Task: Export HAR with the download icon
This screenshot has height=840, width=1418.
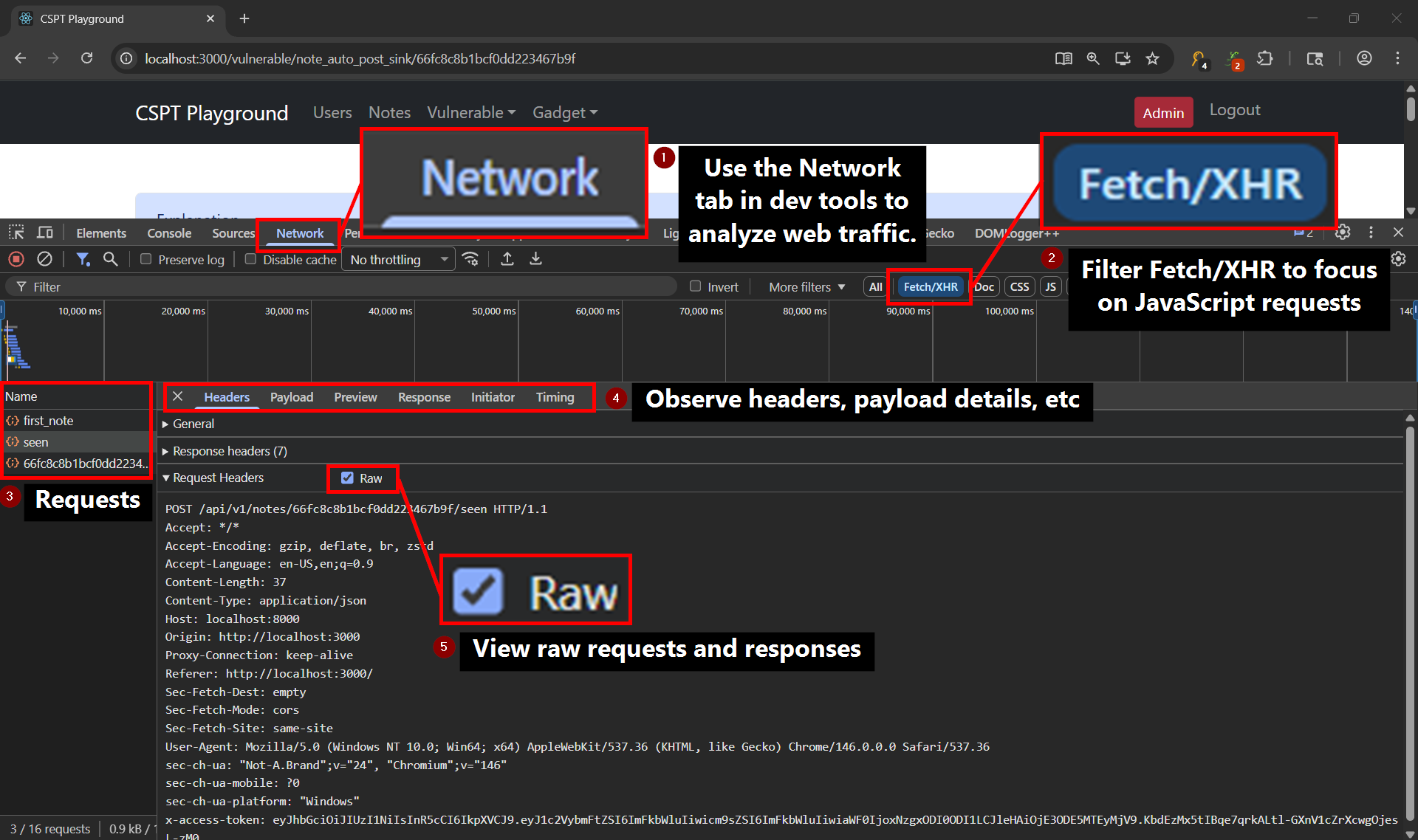Action: coord(536,259)
